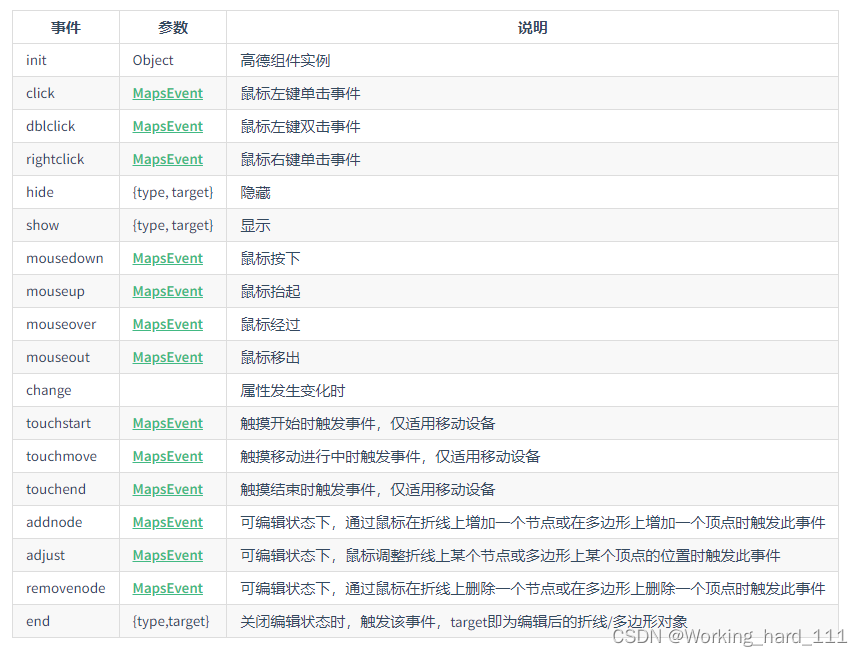Select the hide event cell

(x=66, y=193)
